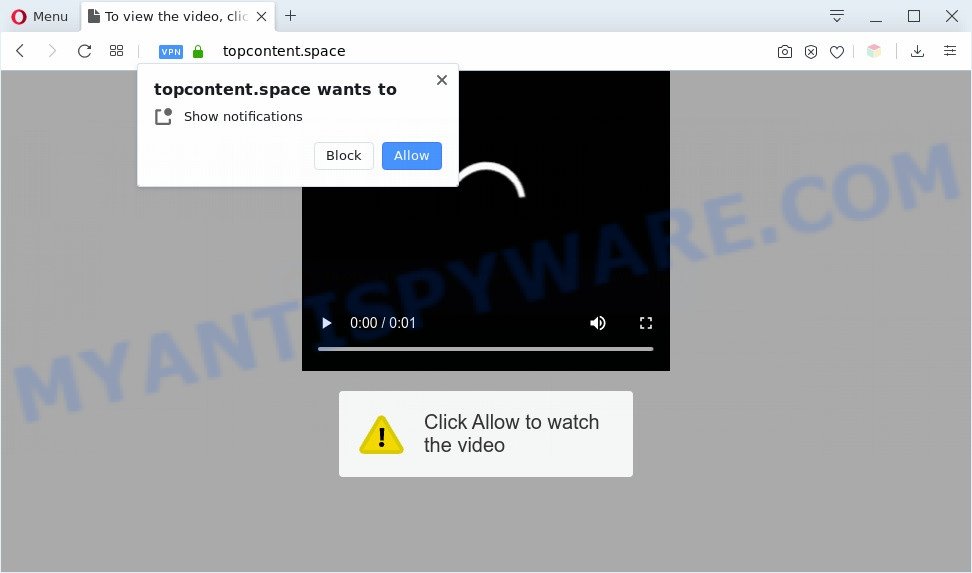Go forward to next page

pyautogui.click(x=52, y=51)
